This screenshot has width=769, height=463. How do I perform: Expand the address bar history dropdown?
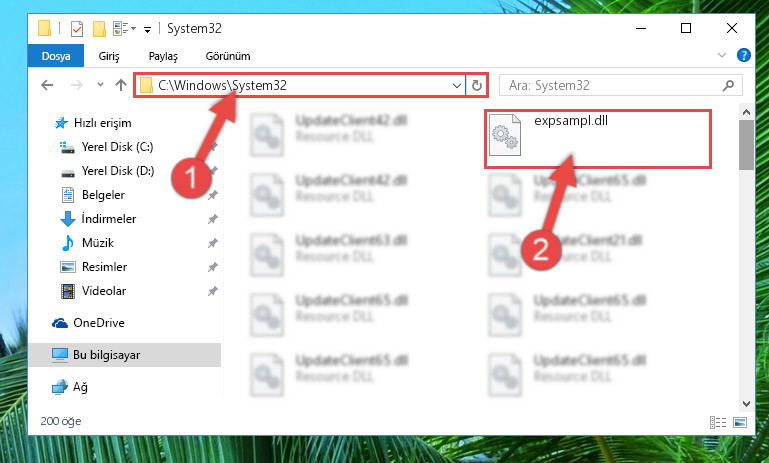pos(457,86)
